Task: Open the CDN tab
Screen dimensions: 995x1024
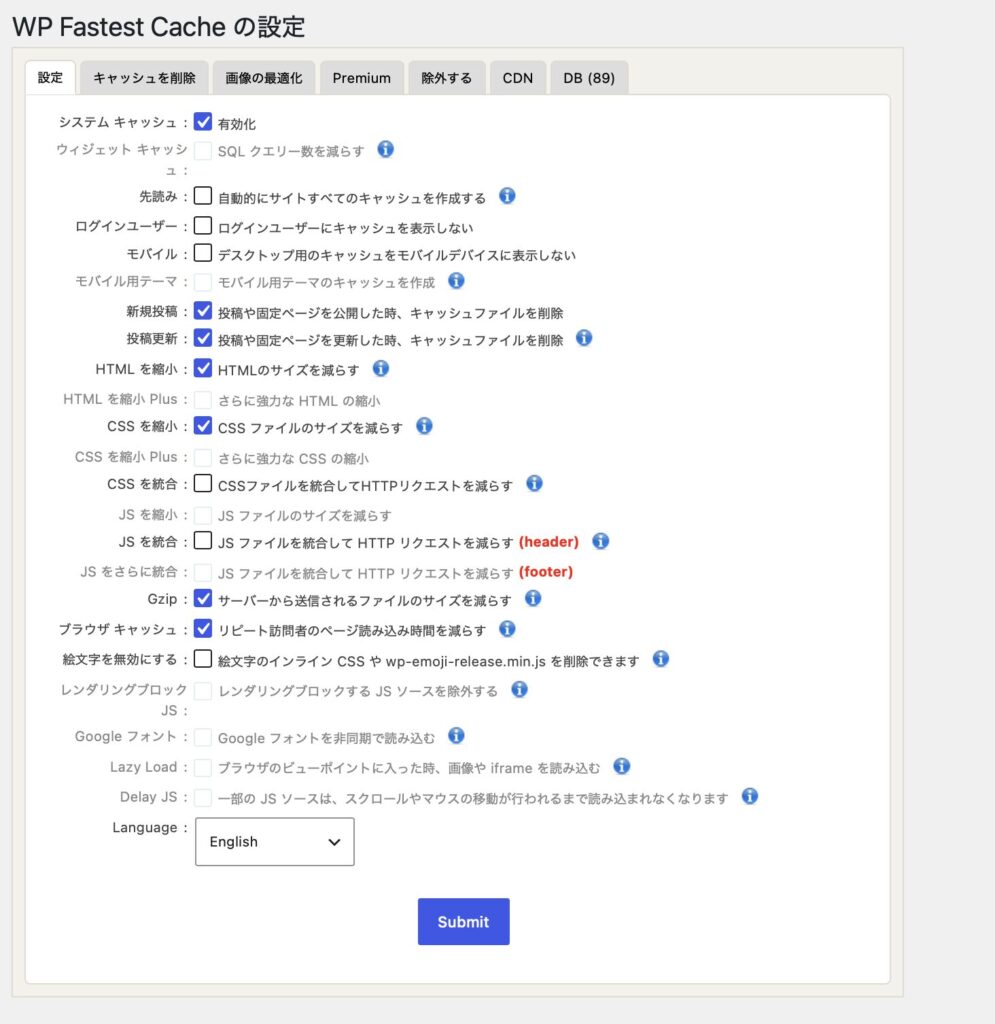Action: point(518,78)
